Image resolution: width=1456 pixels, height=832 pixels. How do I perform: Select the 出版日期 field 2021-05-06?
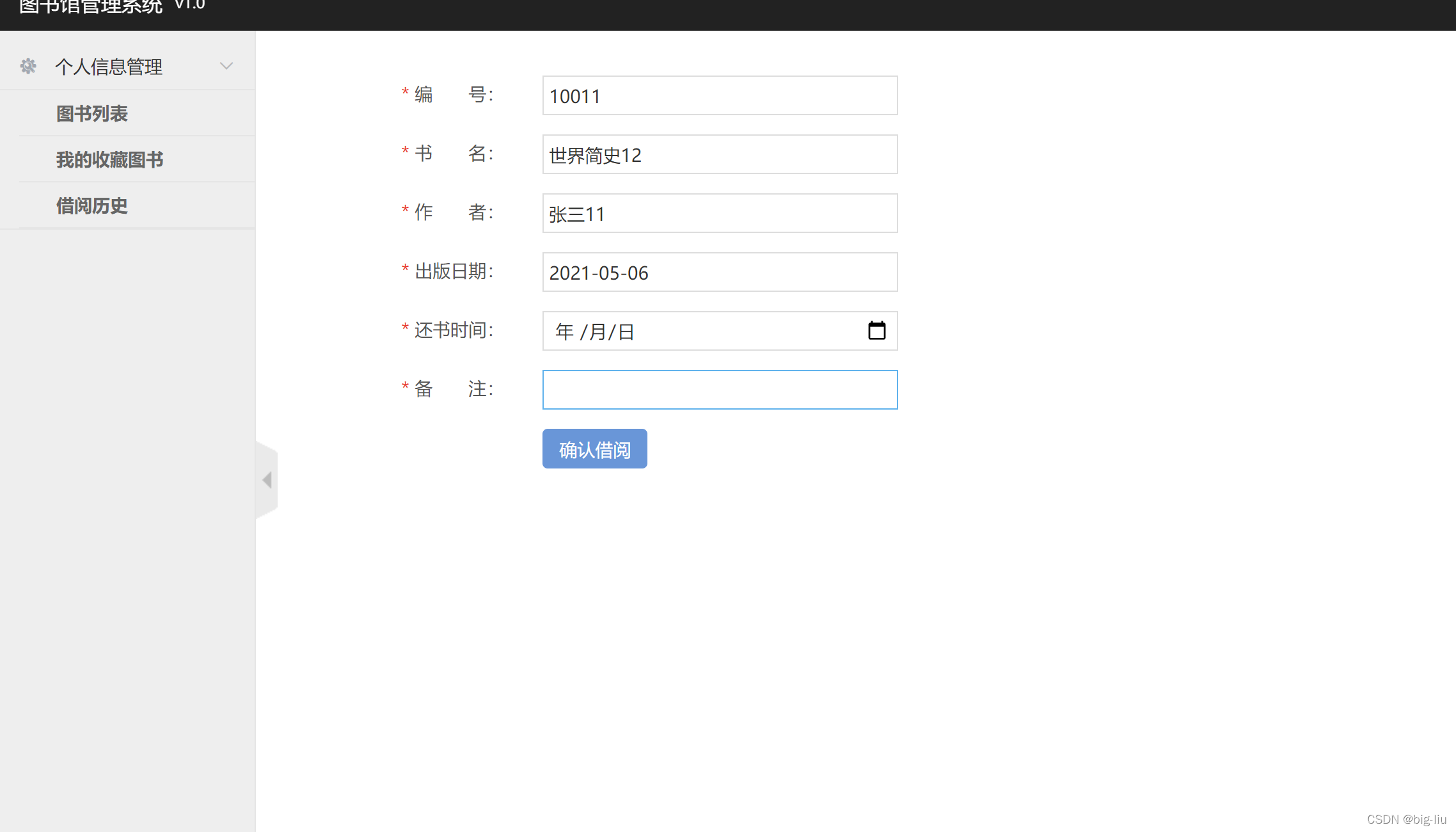[720, 272]
